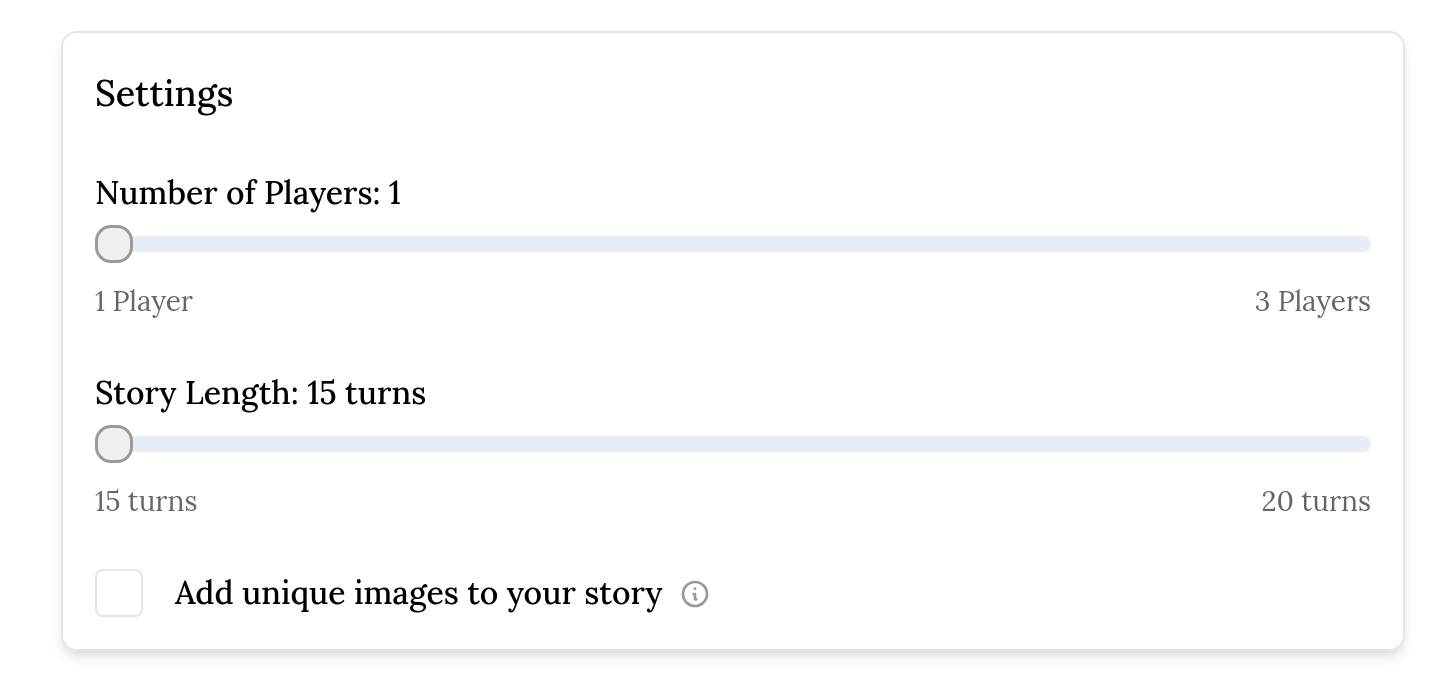Click the midpoint of the players slider track
This screenshot has width=1439, height=682.
tap(733, 244)
